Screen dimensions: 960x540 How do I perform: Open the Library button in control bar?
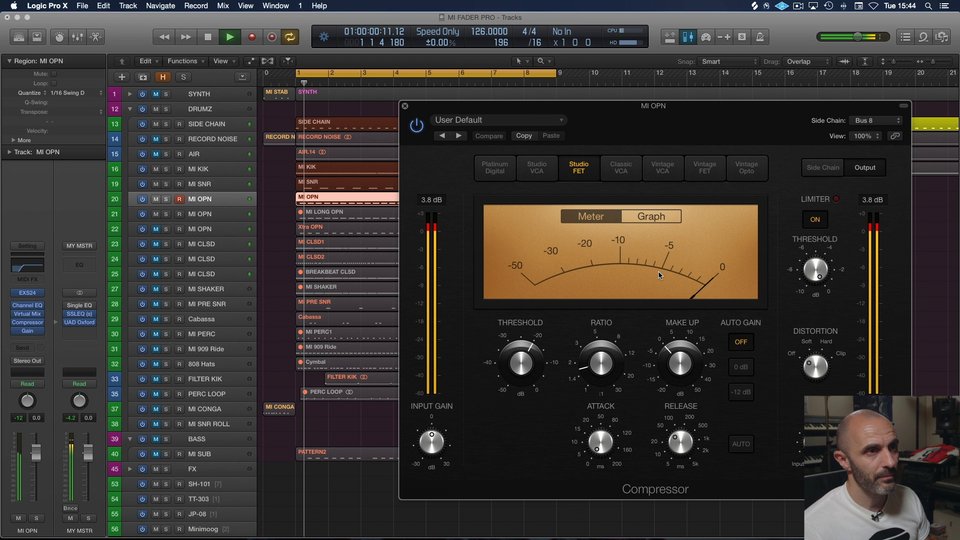point(19,37)
